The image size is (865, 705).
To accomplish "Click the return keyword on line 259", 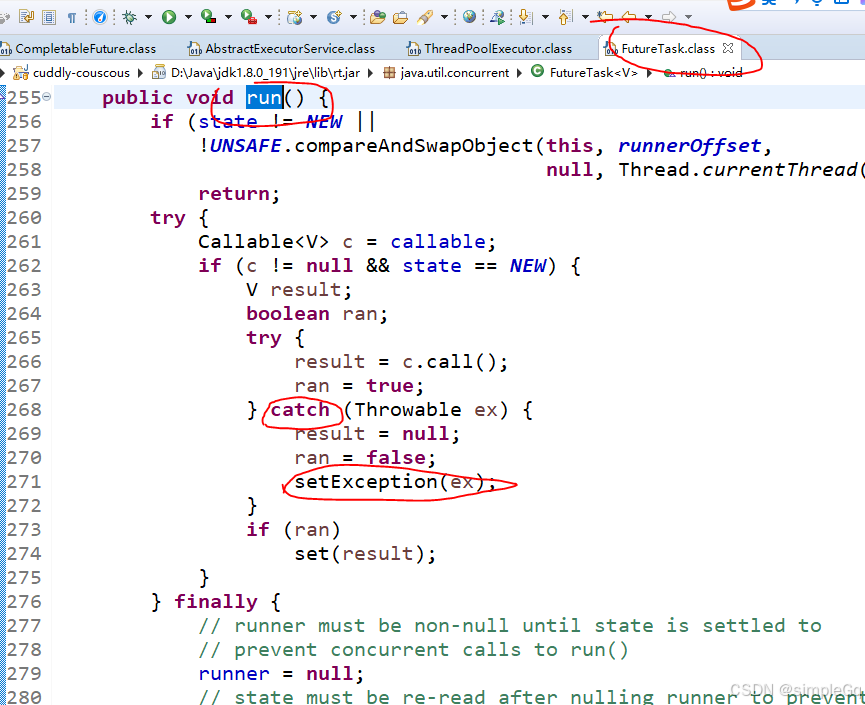I will 234,194.
